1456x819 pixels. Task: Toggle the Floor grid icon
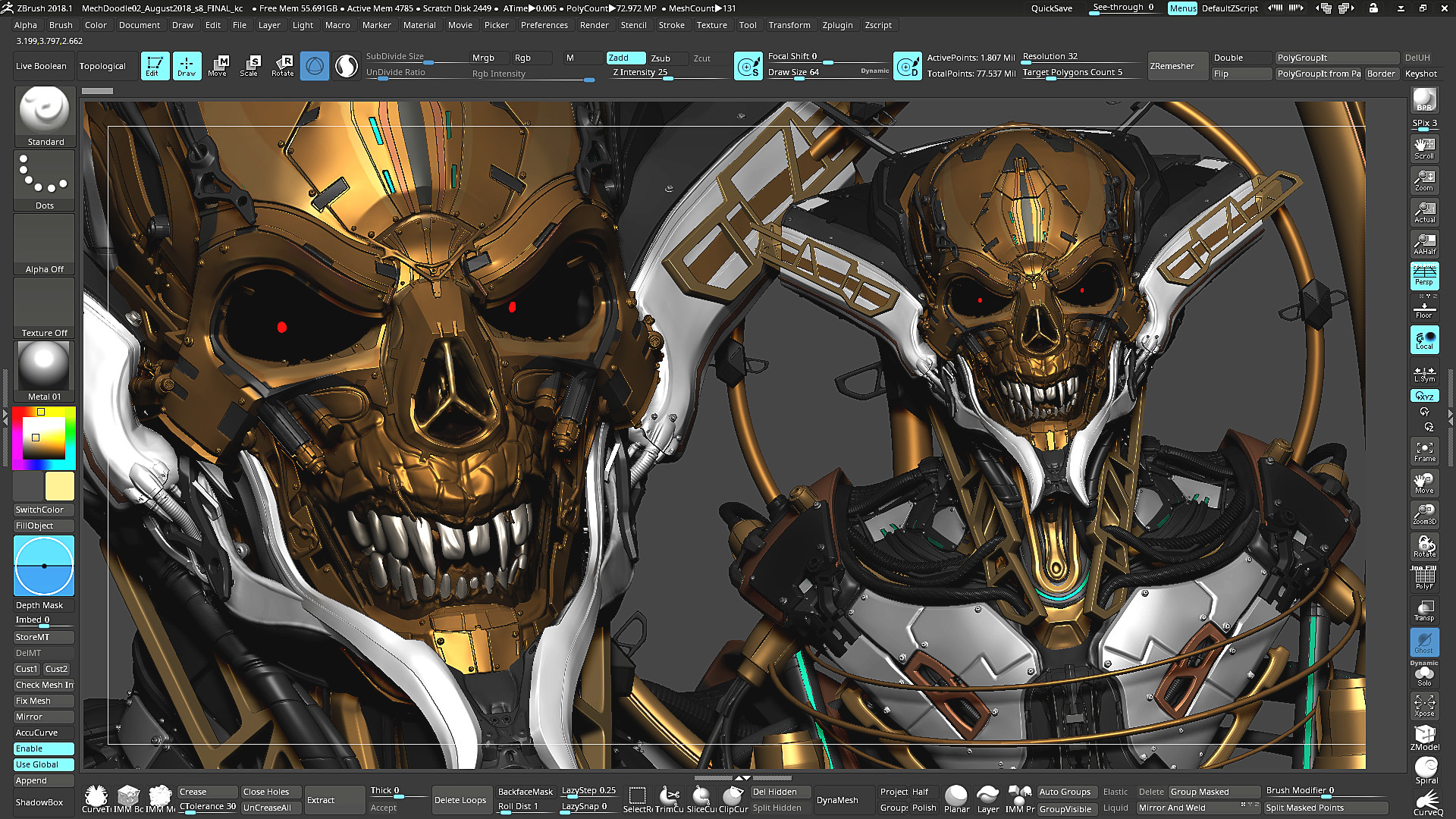(1424, 308)
